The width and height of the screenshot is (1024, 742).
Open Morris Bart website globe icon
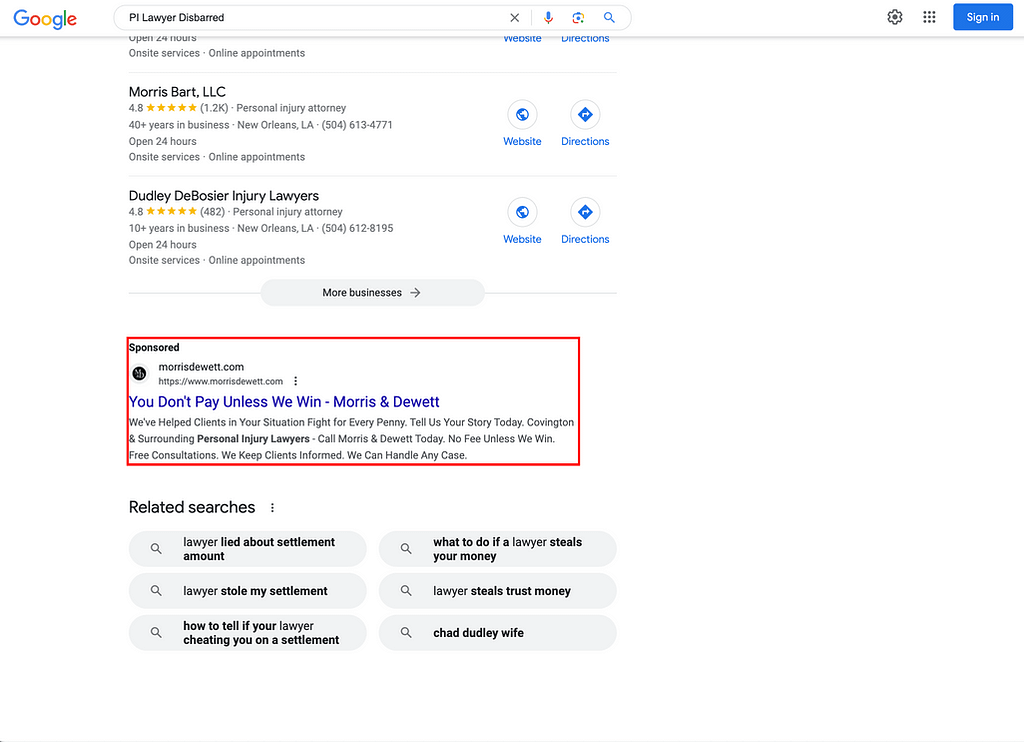(522, 115)
